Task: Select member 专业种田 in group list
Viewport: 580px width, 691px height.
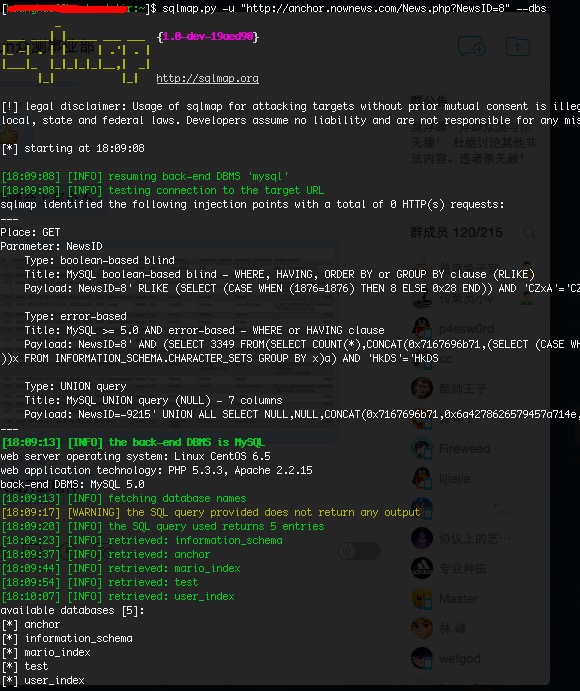Action: [462, 568]
